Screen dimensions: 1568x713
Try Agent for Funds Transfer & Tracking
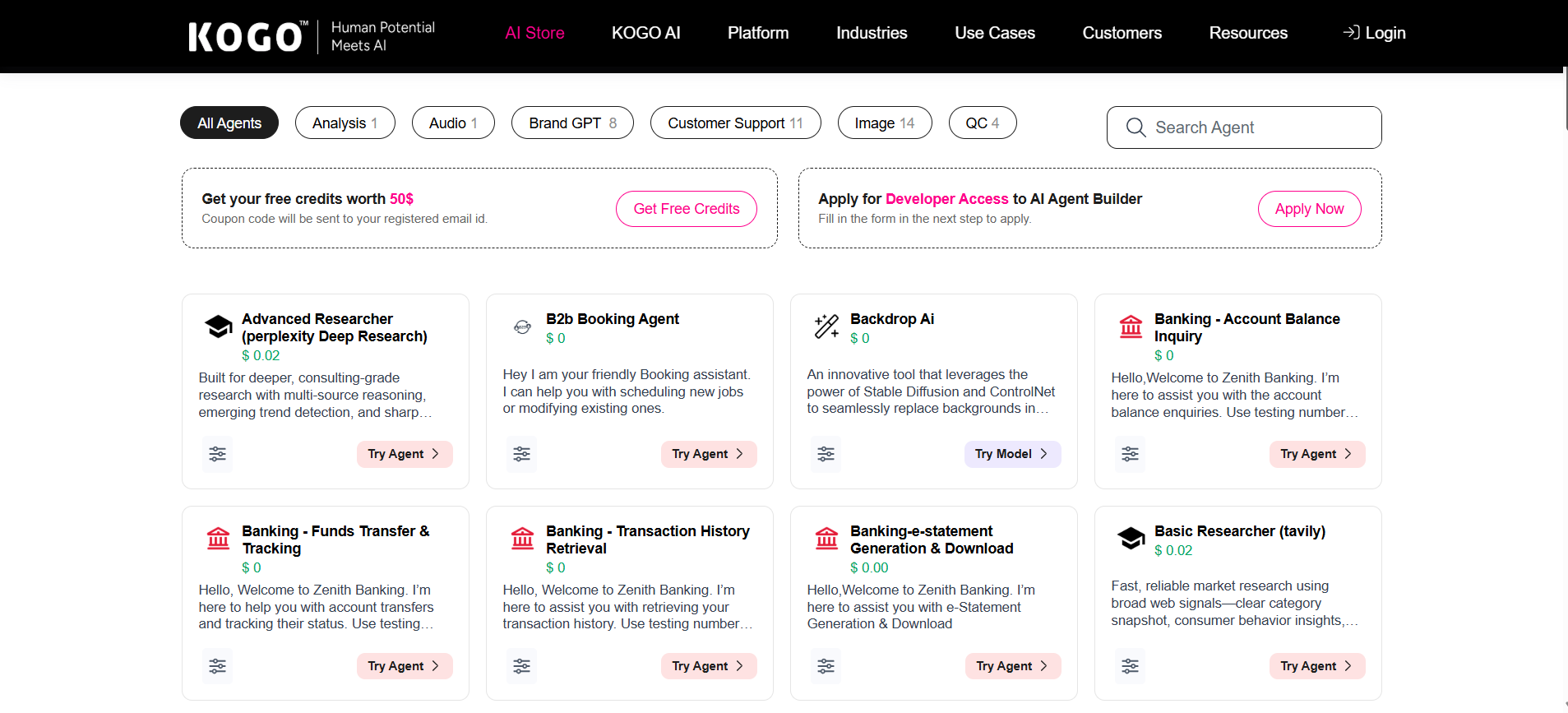[x=405, y=666]
